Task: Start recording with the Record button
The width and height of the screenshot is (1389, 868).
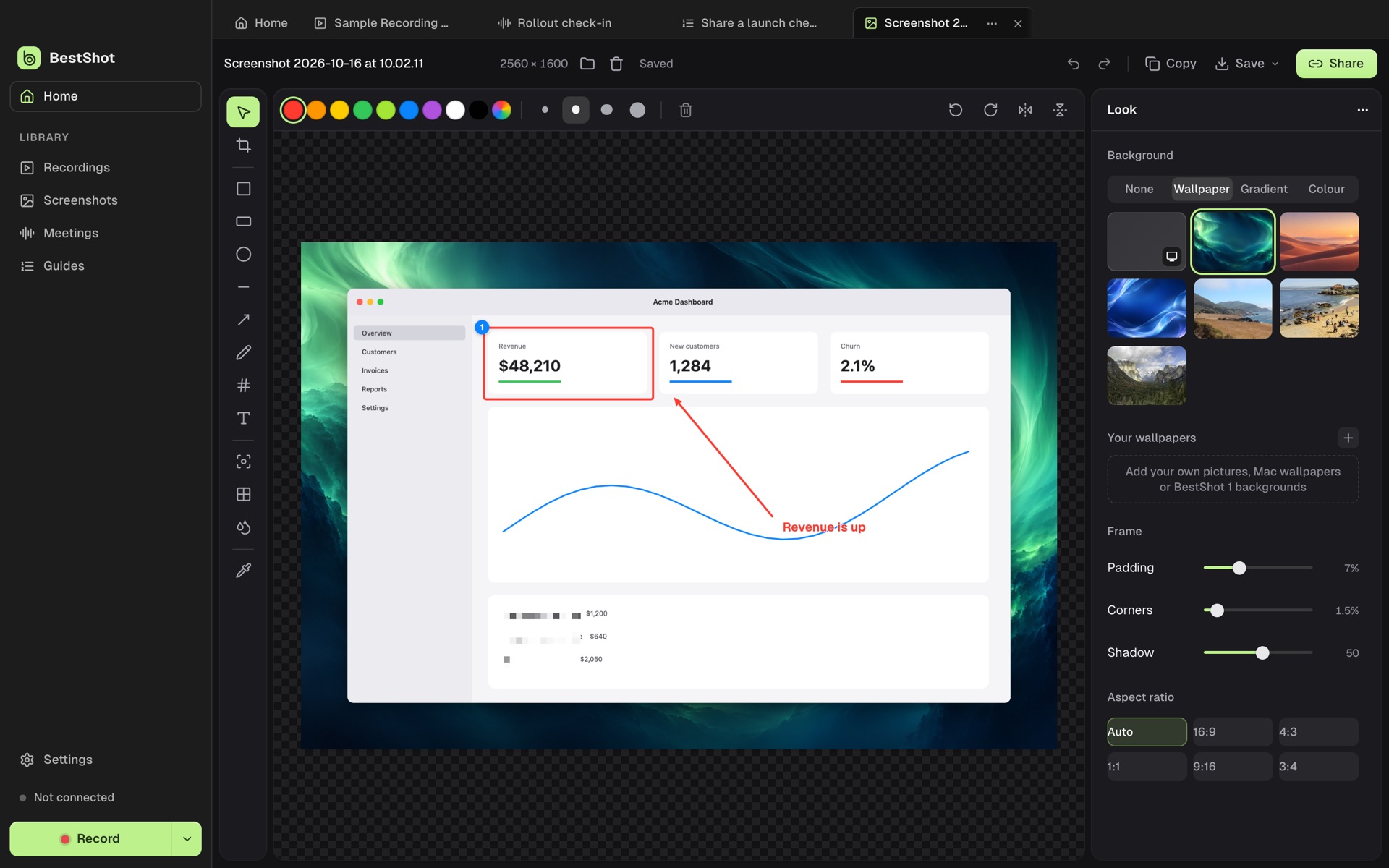Action: coord(90,838)
